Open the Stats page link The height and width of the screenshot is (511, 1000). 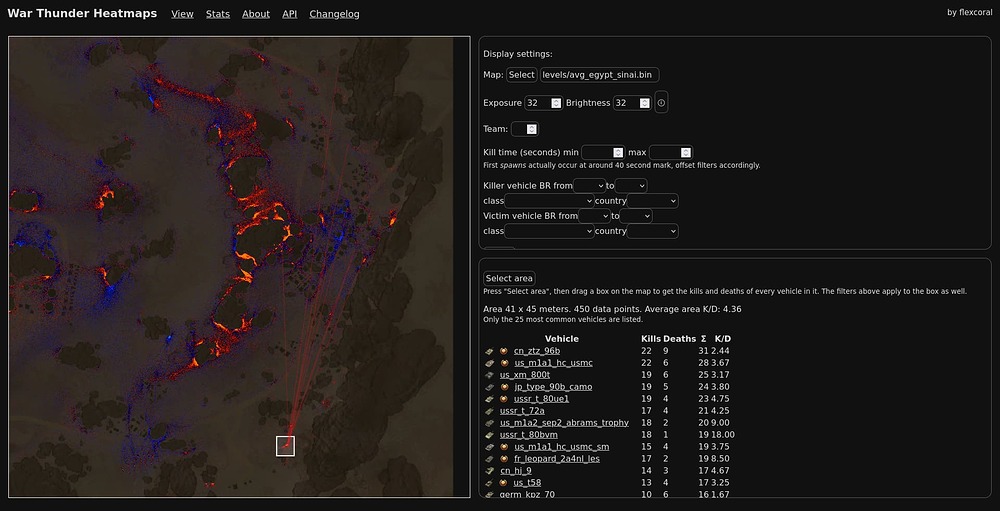218,14
